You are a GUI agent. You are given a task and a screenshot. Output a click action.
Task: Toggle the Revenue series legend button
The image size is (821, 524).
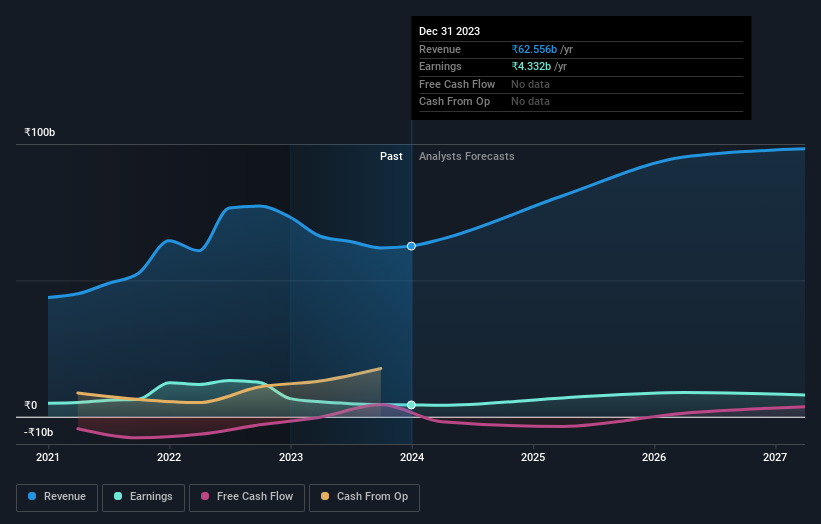pyautogui.click(x=57, y=497)
